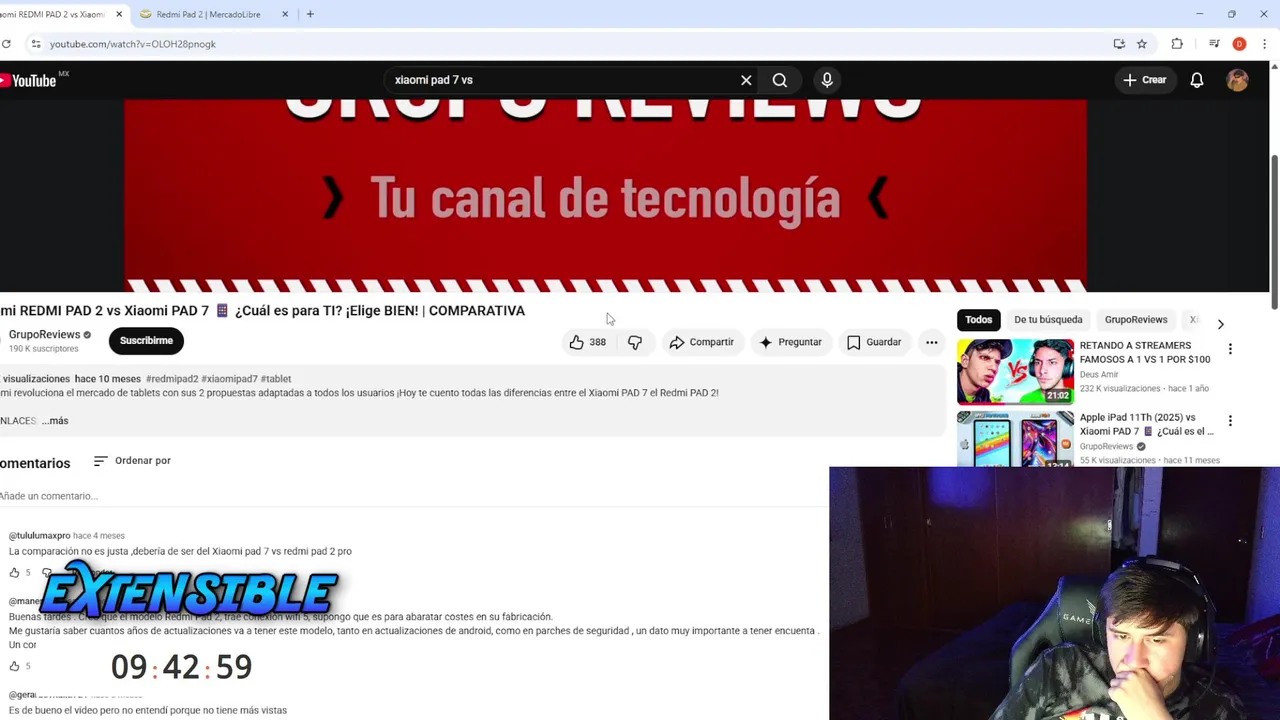Switch to the Redmi Pad 2 MercadoLibre tab
The image size is (1280, 720).
pyautogui.click(x=208, y=14)
